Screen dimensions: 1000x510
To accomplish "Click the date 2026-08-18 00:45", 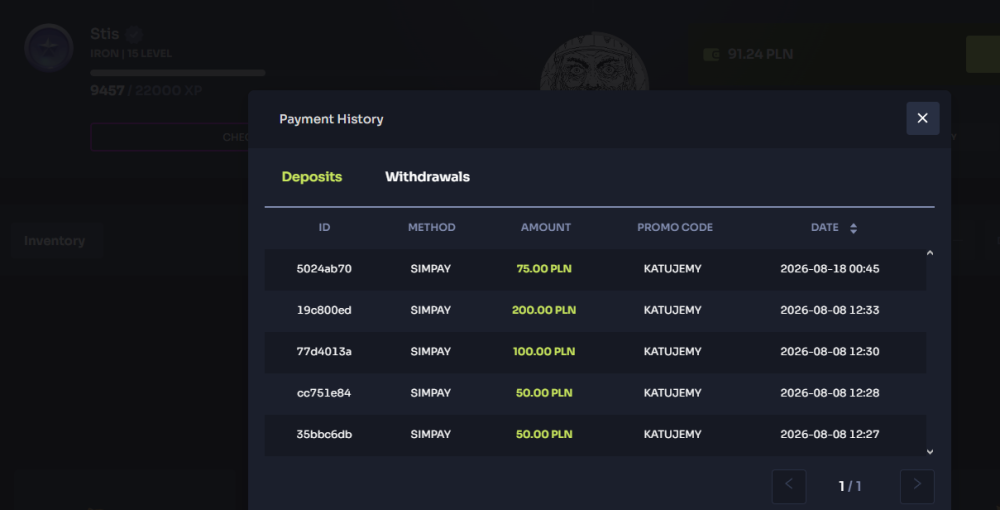I will [830, 269].
